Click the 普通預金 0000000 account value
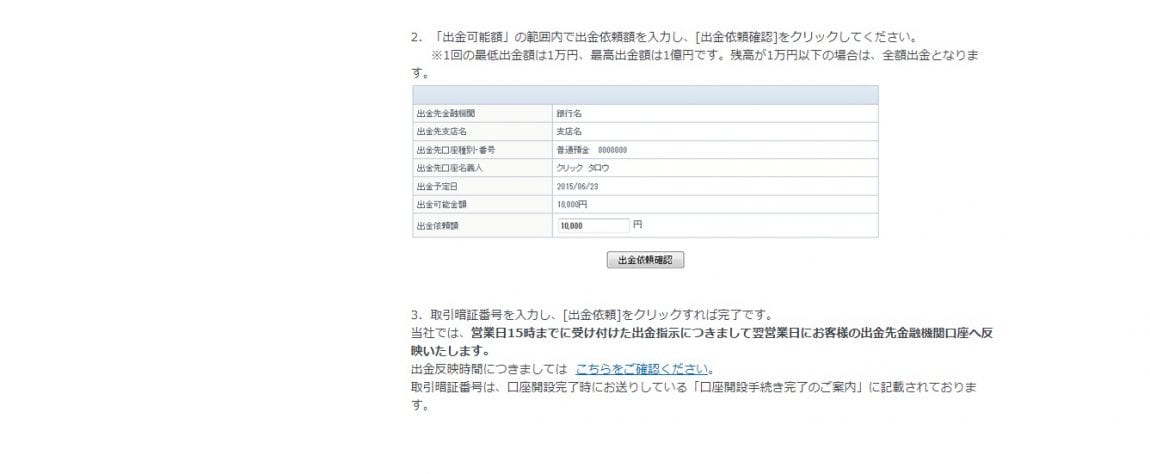The height and width of the screenshot is (474, 1150). 591,149
